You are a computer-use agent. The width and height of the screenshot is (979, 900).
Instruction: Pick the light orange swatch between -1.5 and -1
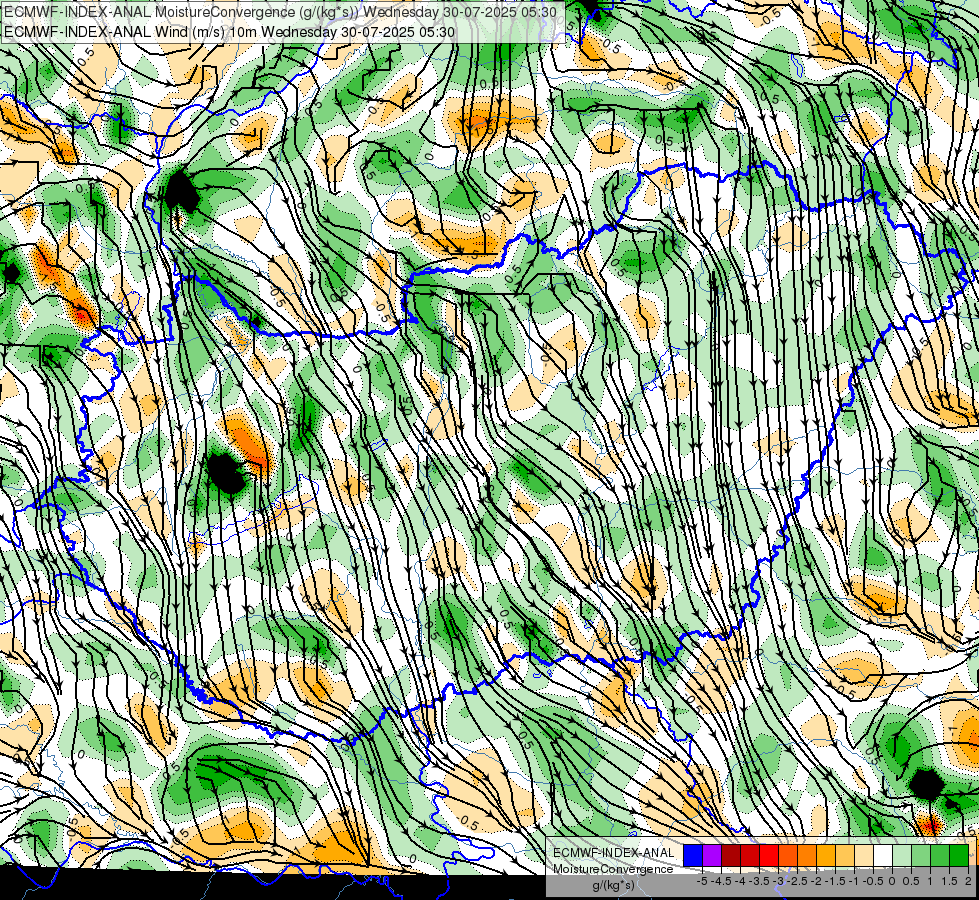(x=845, y=856)
